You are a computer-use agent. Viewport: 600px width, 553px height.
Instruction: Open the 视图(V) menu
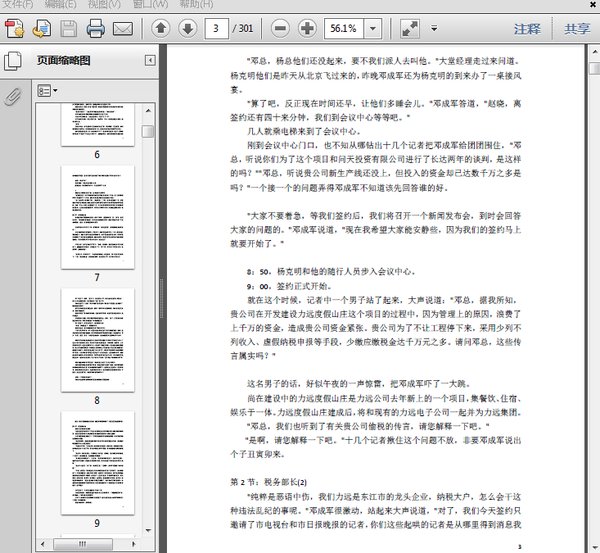point(104,4)
